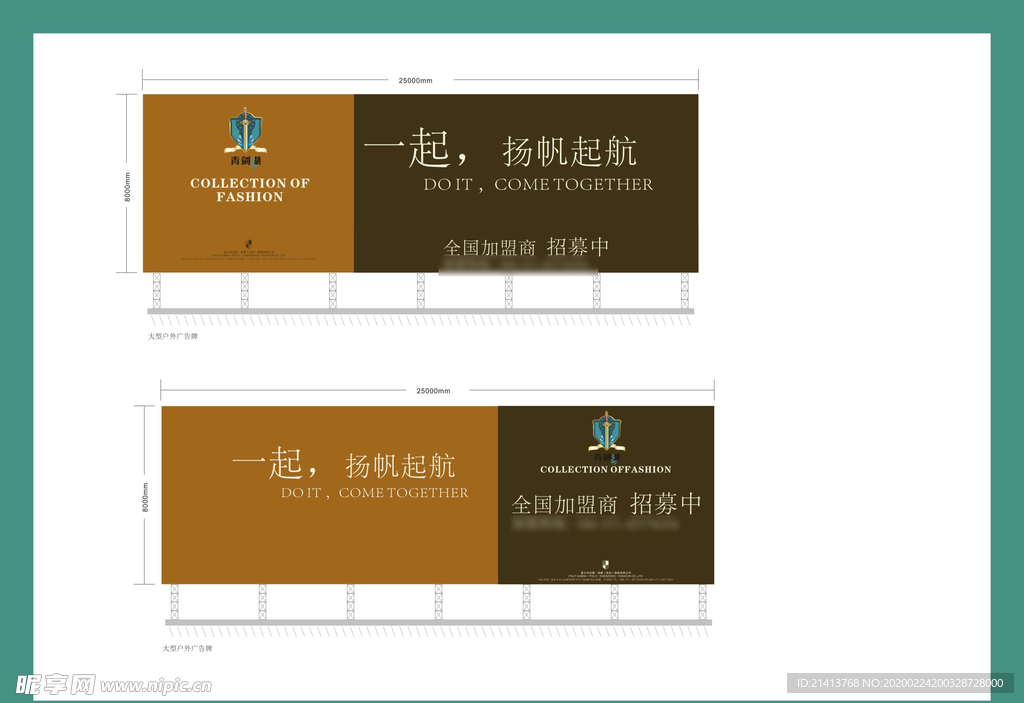The height and width of the screenshot is (703, 1024).
Task: Select headline "一起，扬帆起航" on dark brown panel
Action: (500, 149)
